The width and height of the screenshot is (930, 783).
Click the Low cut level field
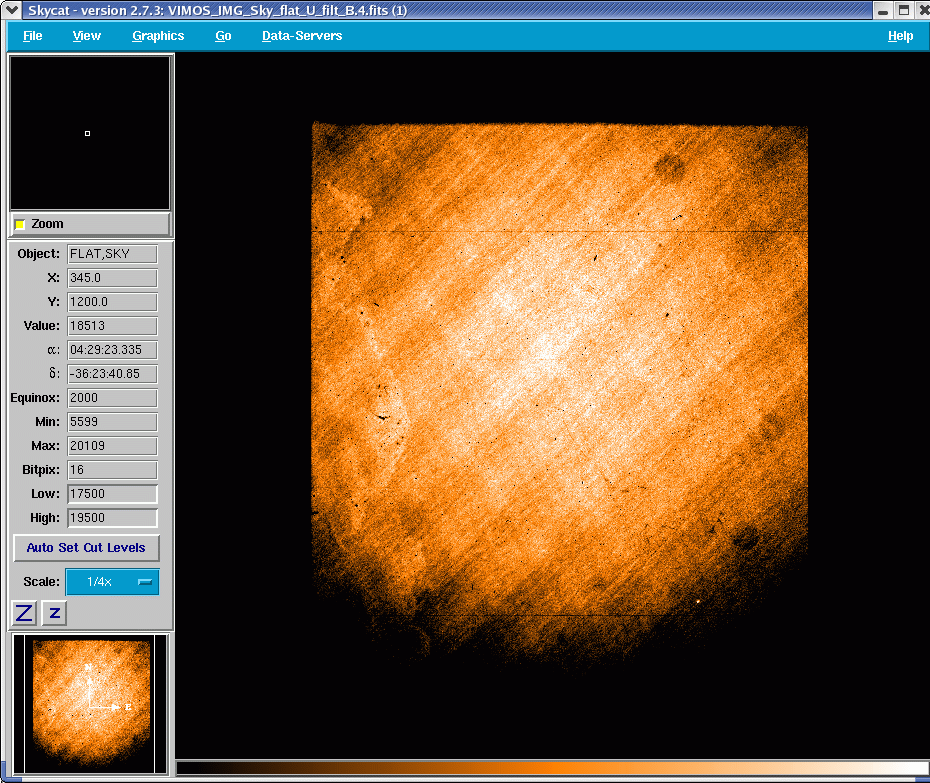tap(112, 494)
